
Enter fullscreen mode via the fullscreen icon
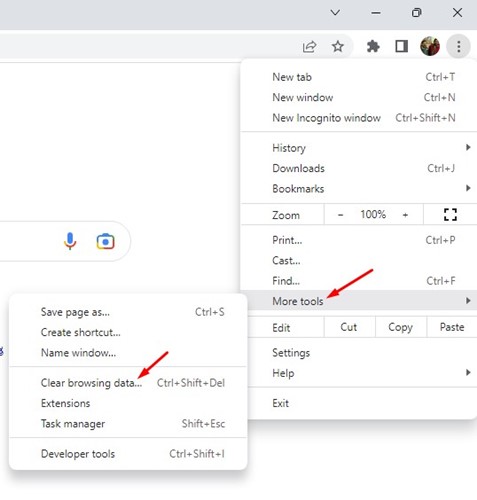coord(450,214)
